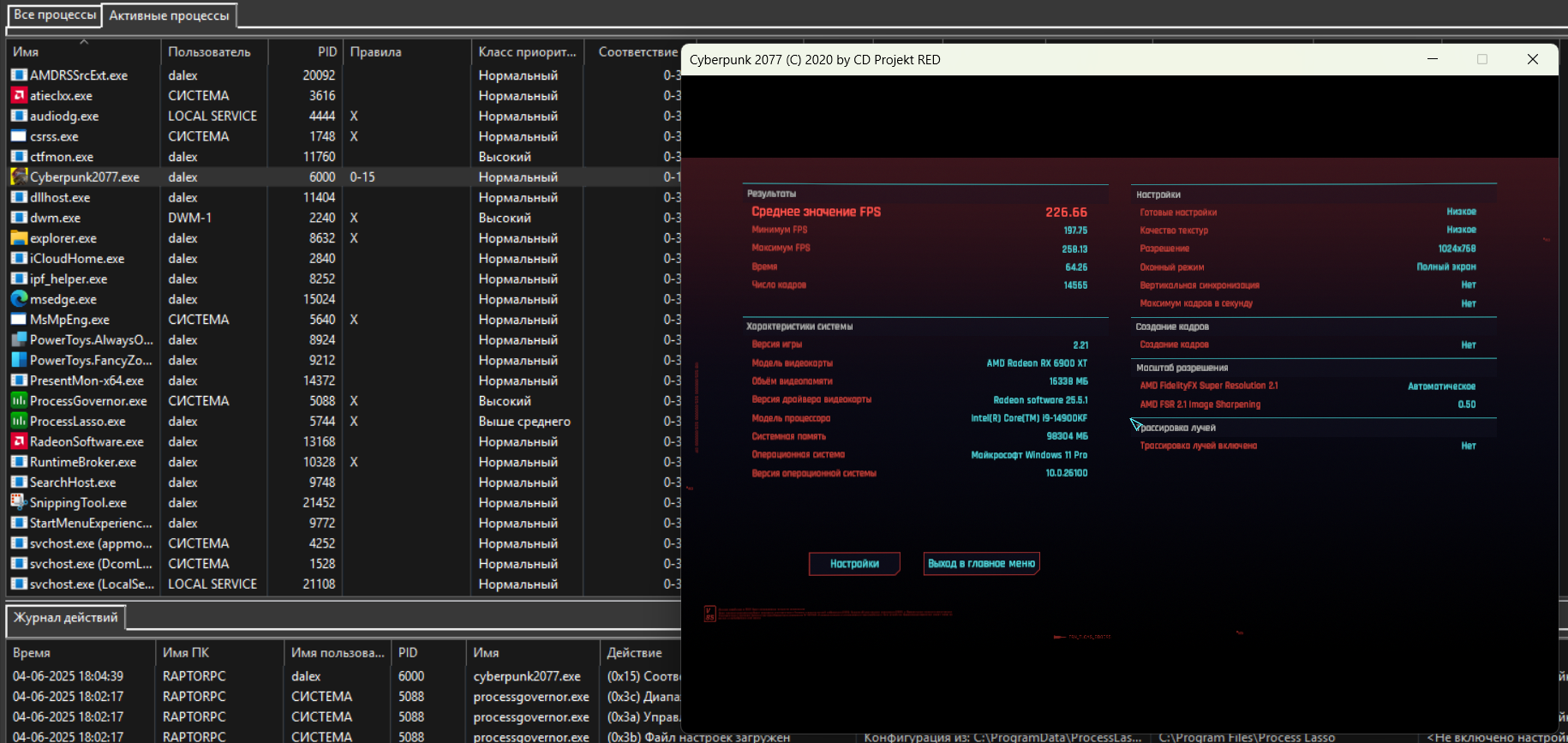
Task: Select the ctfmon.exe process icon
Action: click(19, 157)
